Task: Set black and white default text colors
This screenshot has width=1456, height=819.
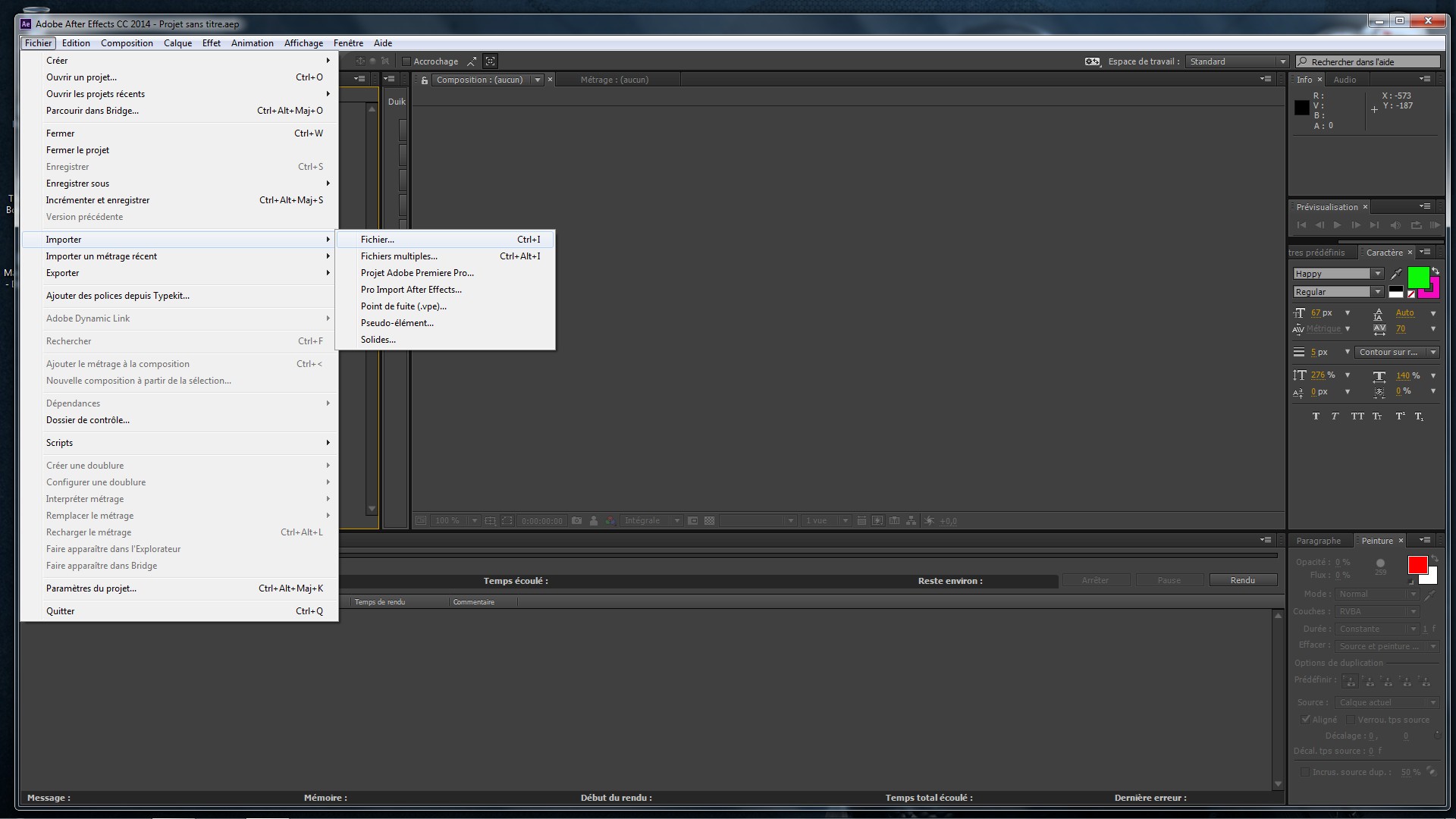Action: click(1396, 292)
